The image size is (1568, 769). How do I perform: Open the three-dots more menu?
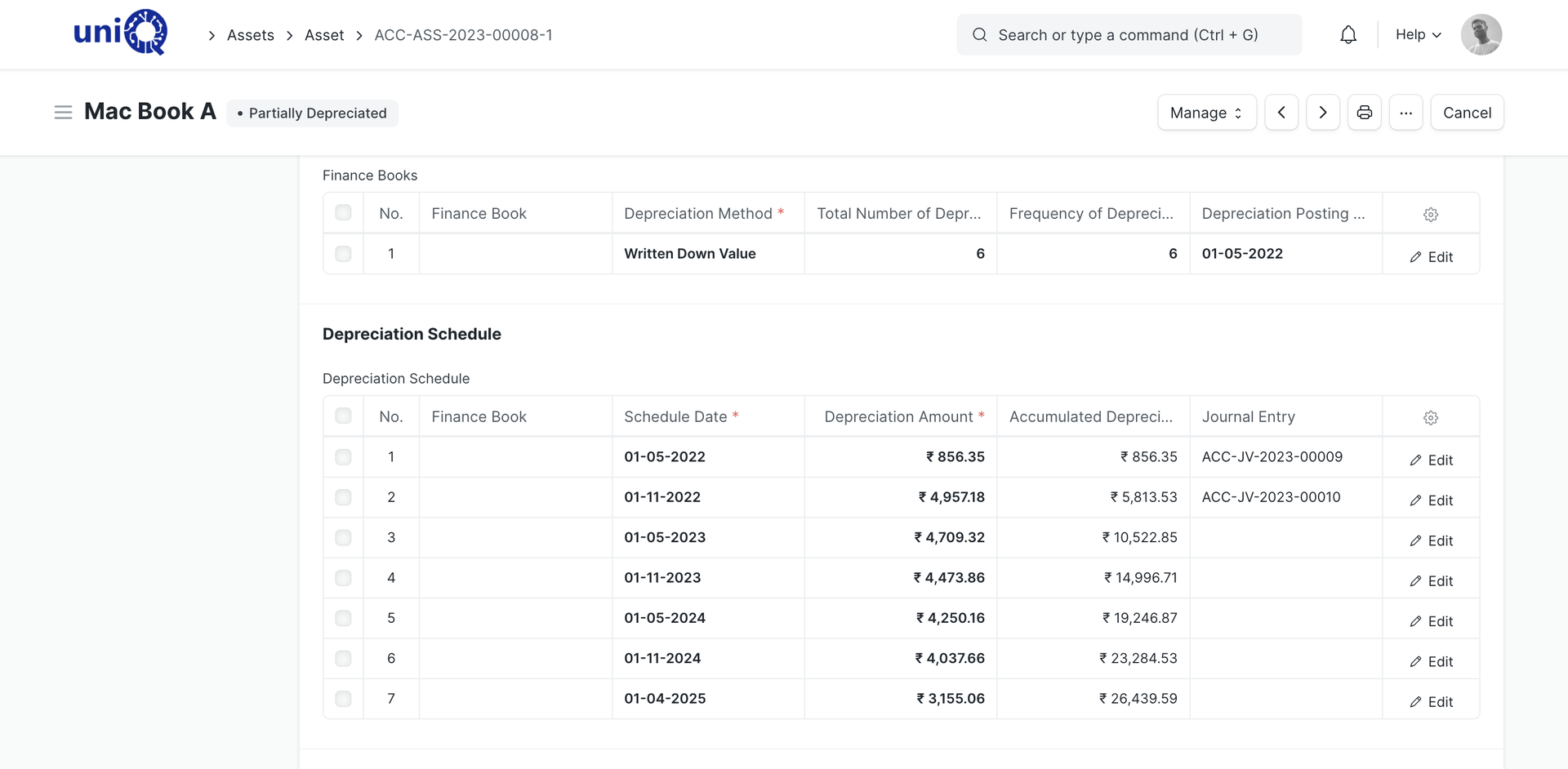pyautogui.click(x=1405, y=113)
